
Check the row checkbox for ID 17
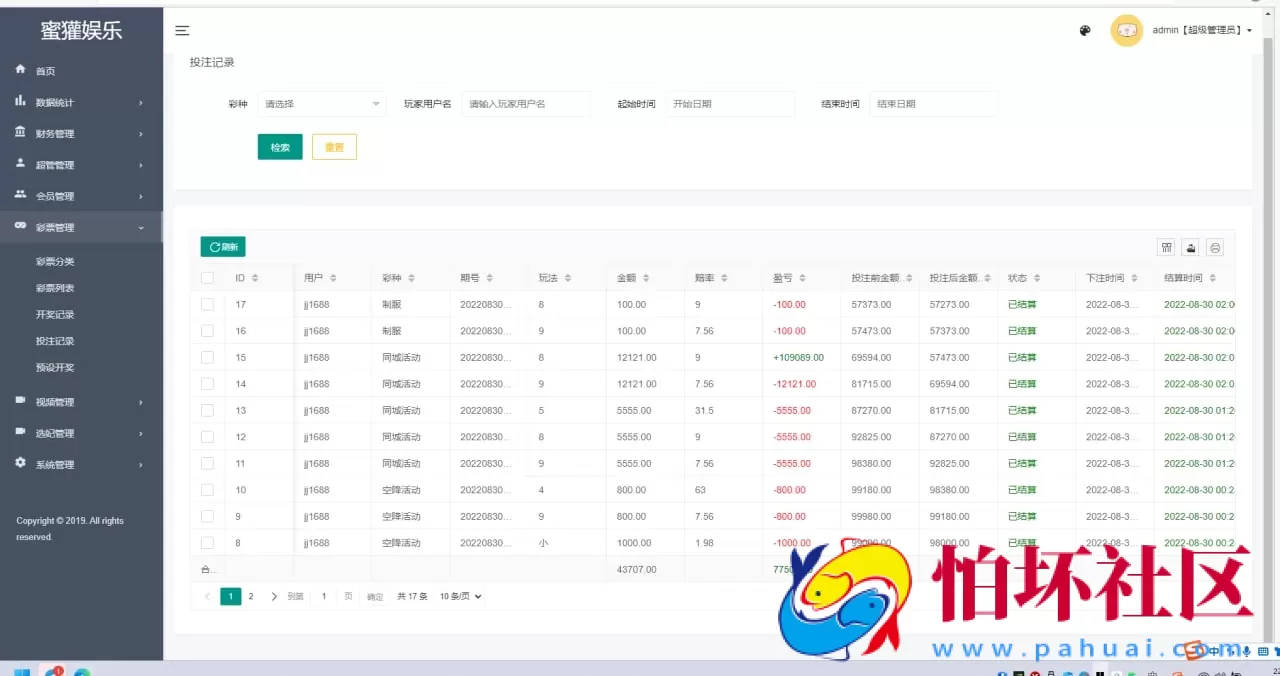[x=207, y=304]
